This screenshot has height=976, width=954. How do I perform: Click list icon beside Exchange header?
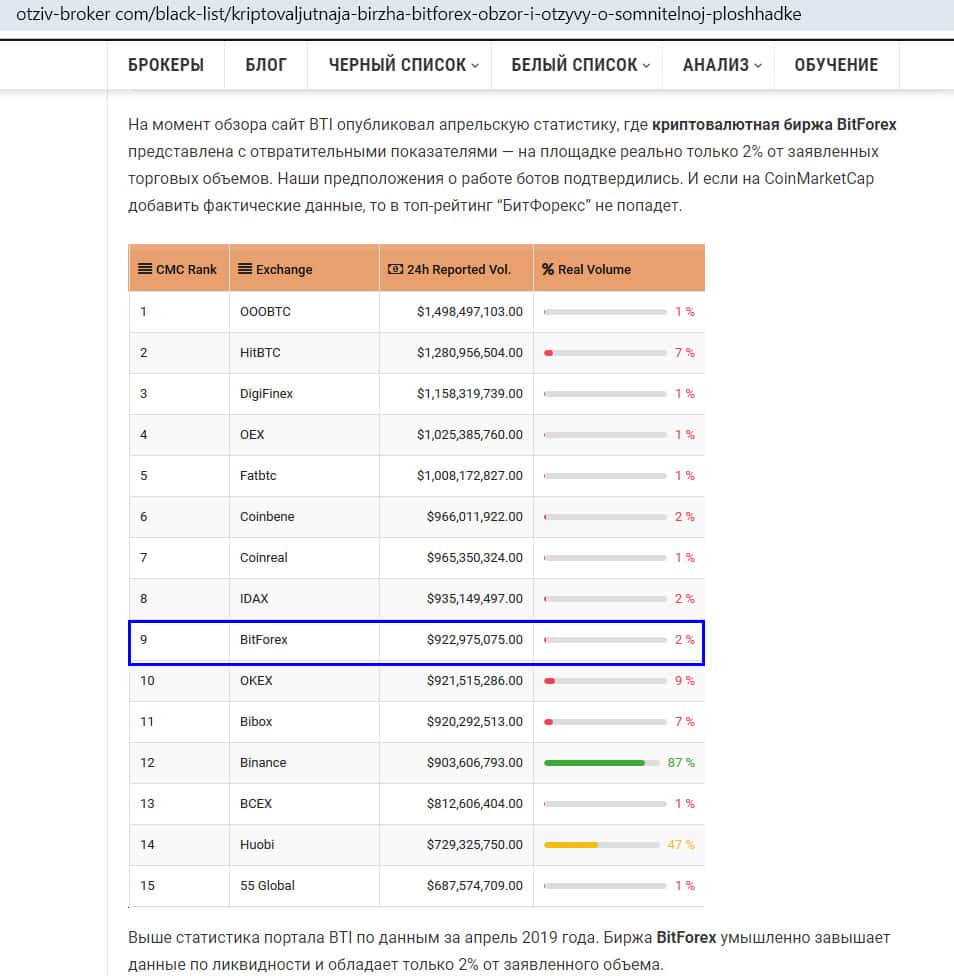(246, 269)
